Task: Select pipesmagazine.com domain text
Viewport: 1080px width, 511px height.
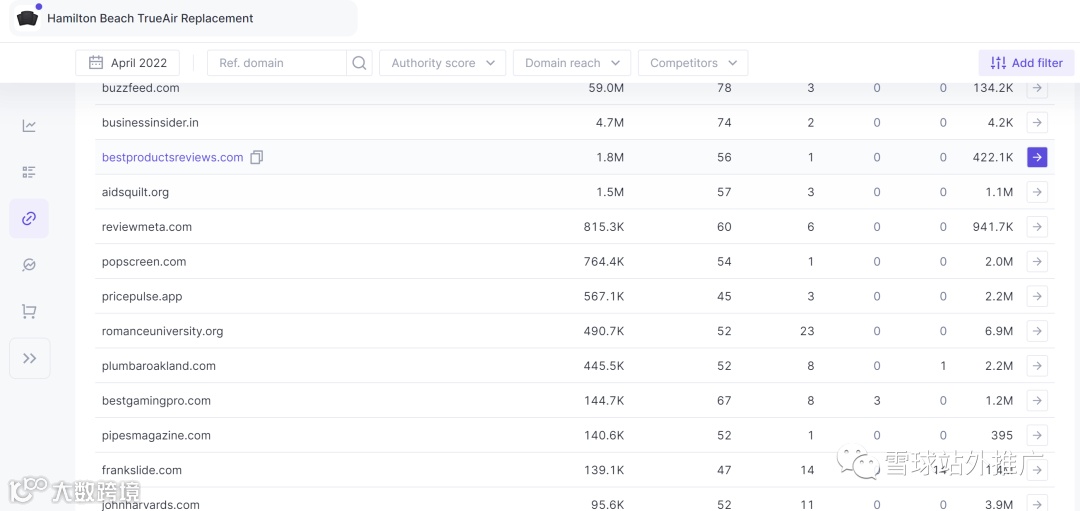Action: pos(156,435)
